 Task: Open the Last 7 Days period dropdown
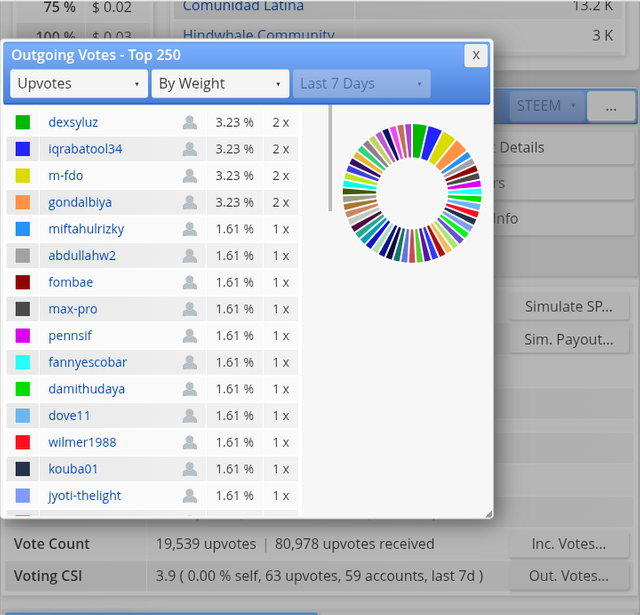(362, 84)
